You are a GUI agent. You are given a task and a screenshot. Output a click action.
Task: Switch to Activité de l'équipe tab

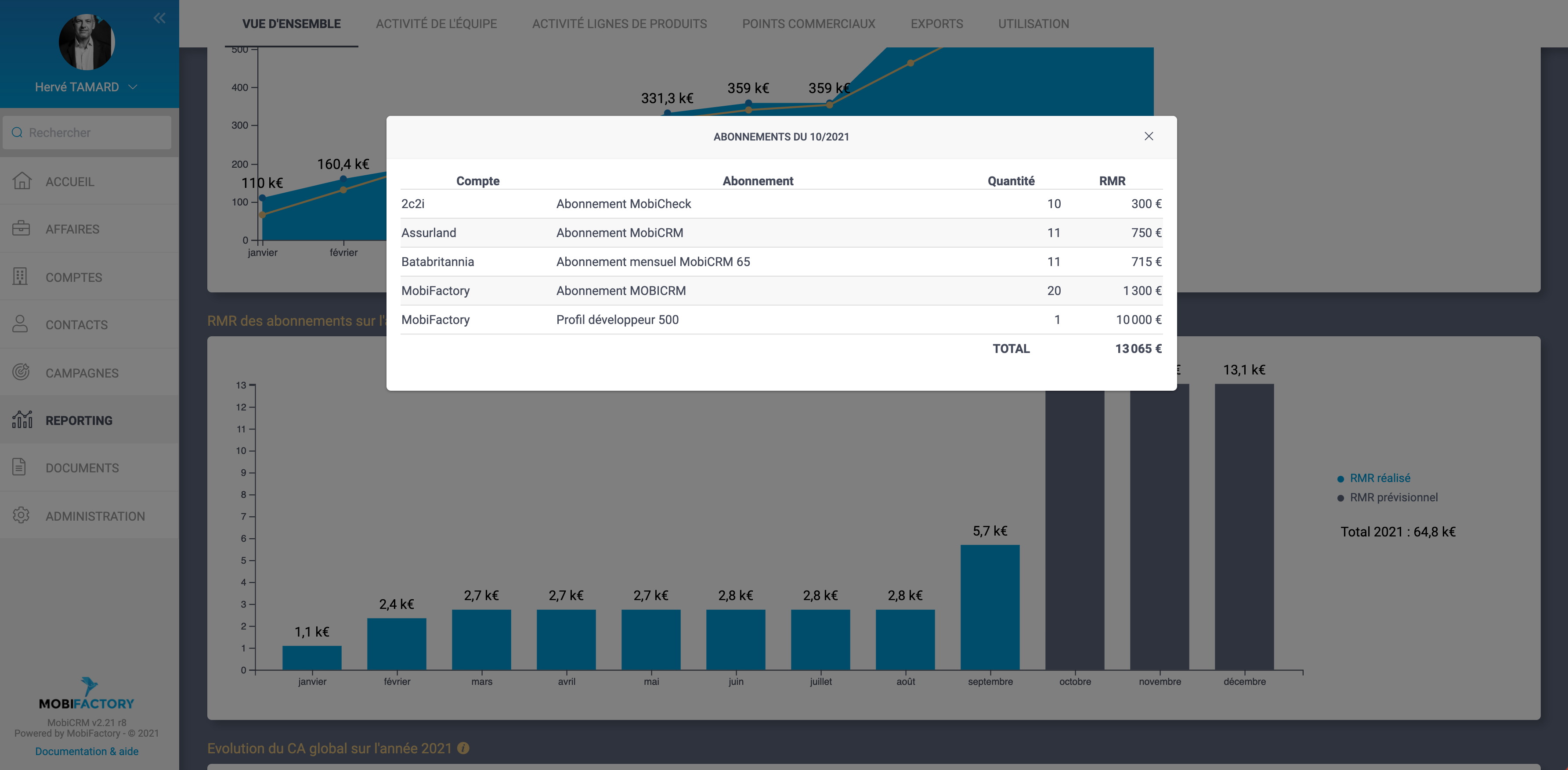(x=436, y=24)
